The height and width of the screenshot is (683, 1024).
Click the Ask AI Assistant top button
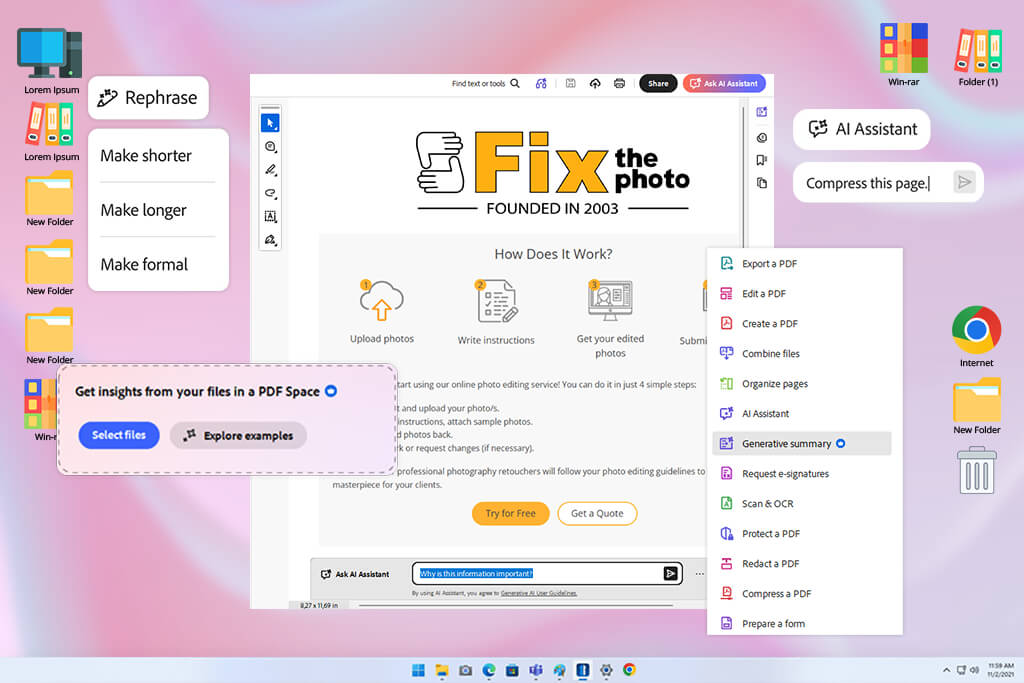(x=724, y=84)
